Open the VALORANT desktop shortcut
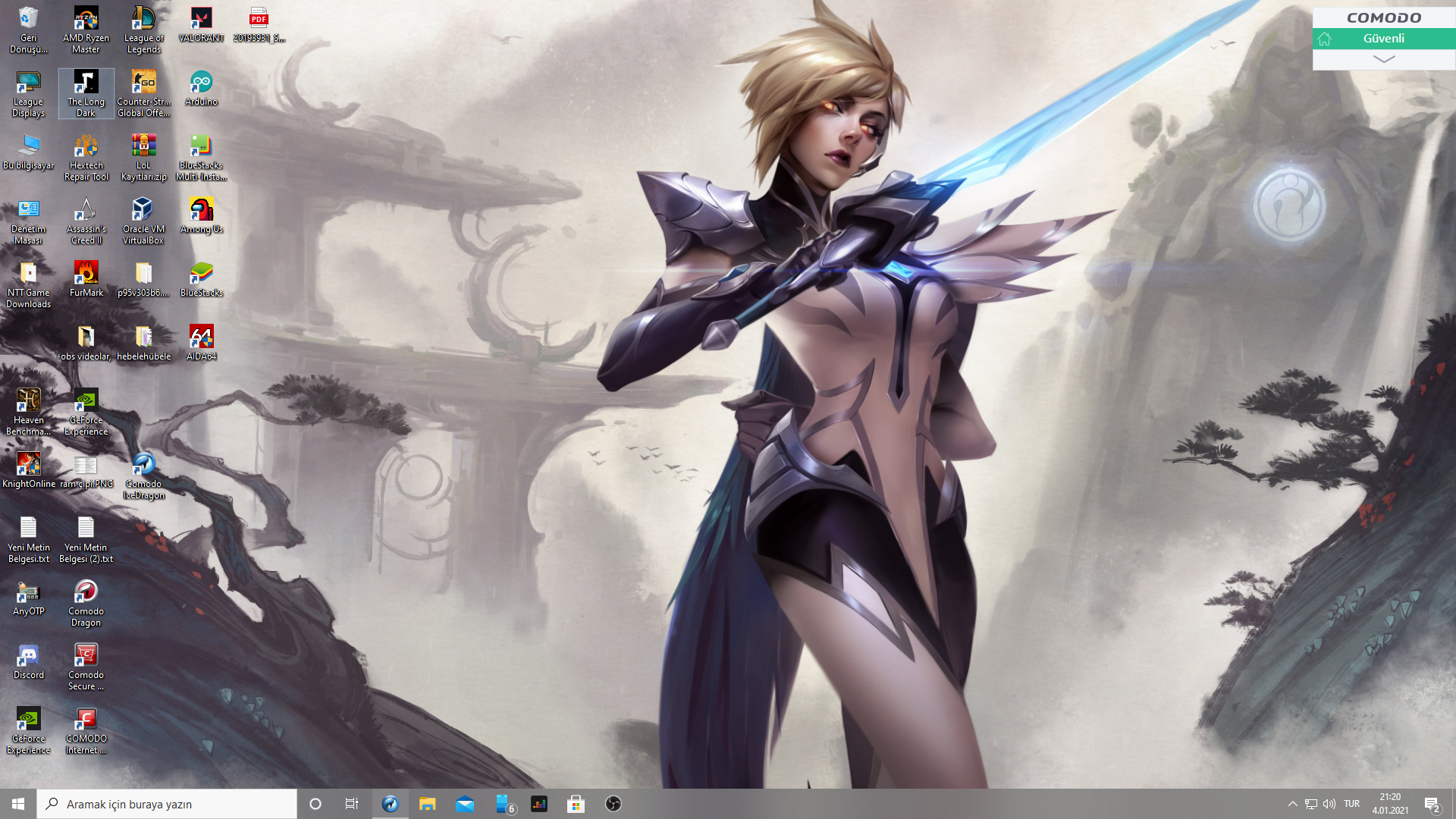 201,24
